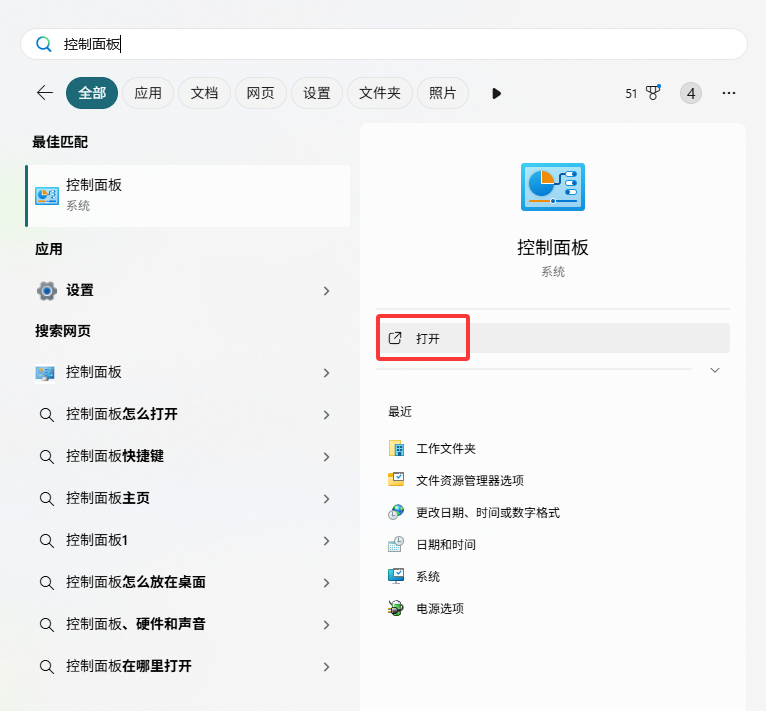The image size is (766, 711).
Task: Open the three-dot more options menu
Action: pos(729,93)
